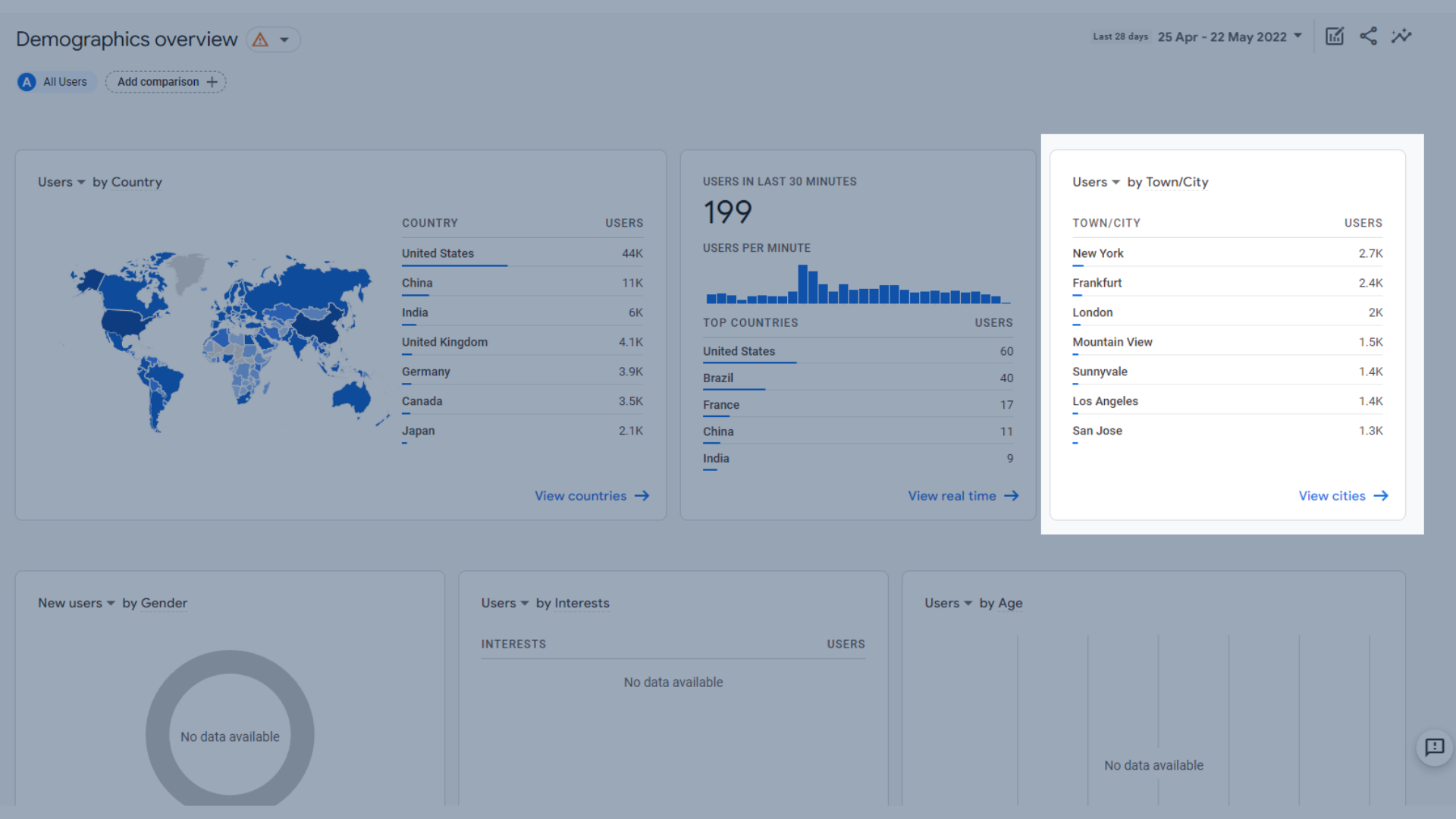
Task: Expand the date range dropdown
Action: click(1298, 36)
